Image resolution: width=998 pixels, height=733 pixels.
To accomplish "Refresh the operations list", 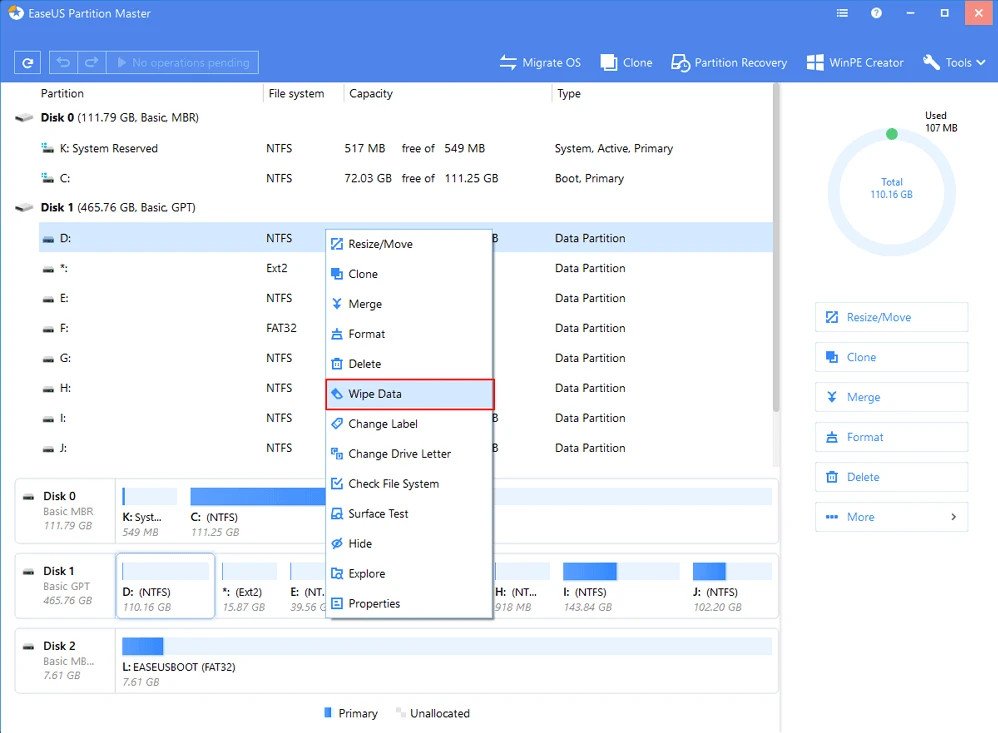I will click(27, 62).
